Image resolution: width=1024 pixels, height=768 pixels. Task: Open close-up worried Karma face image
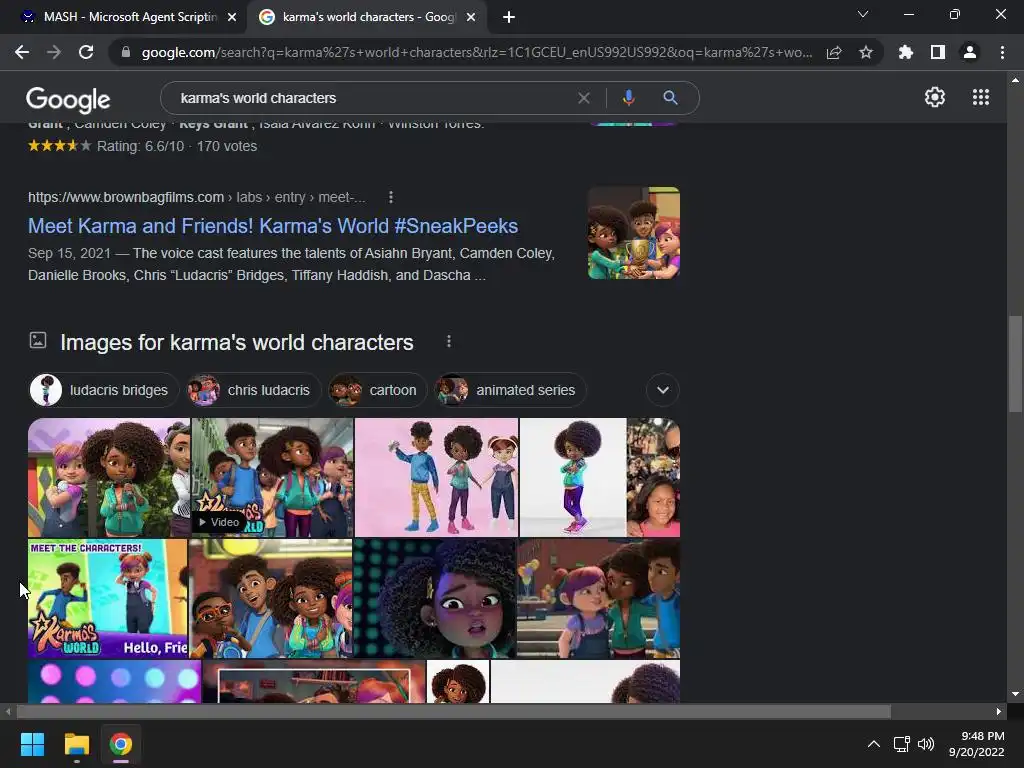click(x=434, y=598)
